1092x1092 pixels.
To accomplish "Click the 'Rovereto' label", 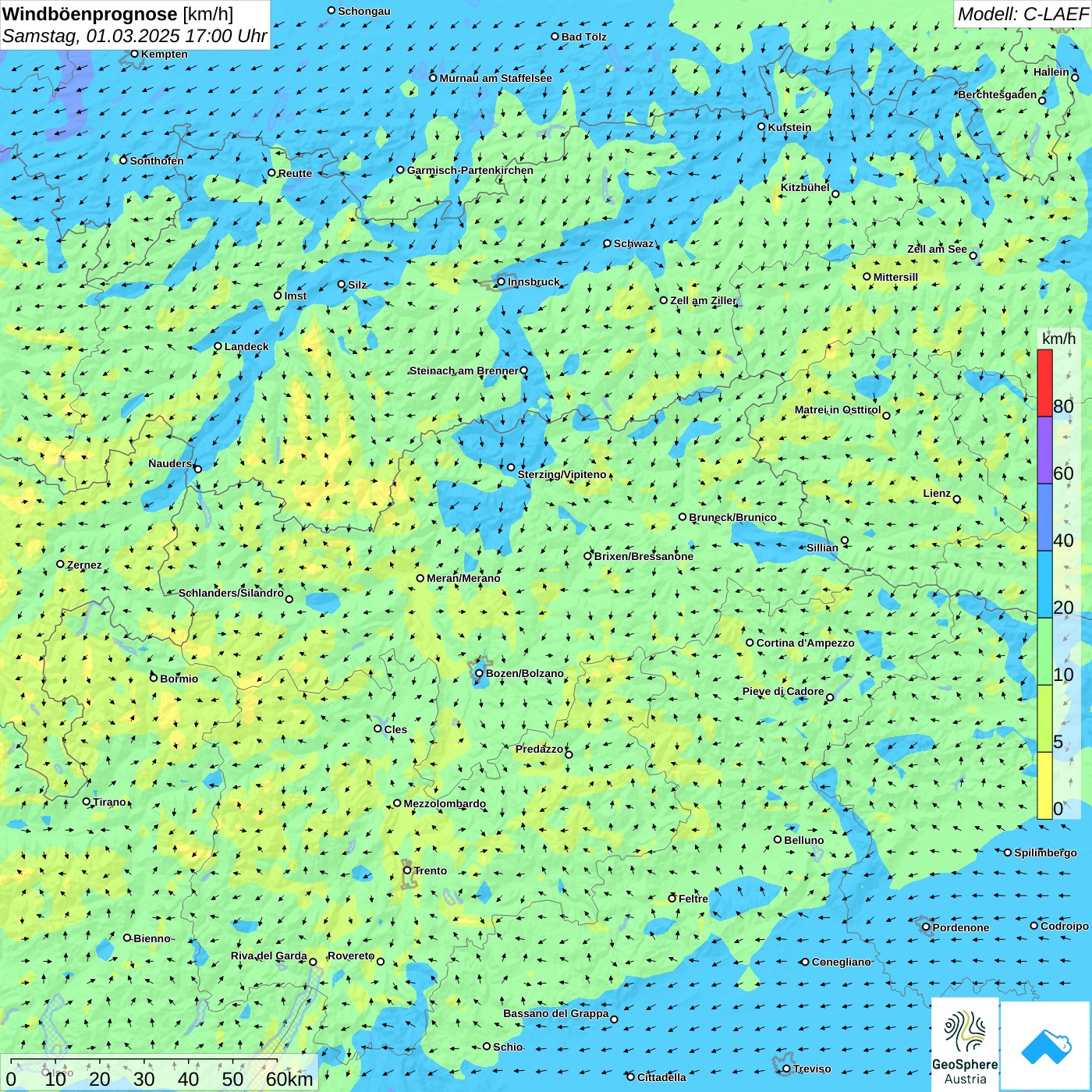I will [x=351, y=955].
